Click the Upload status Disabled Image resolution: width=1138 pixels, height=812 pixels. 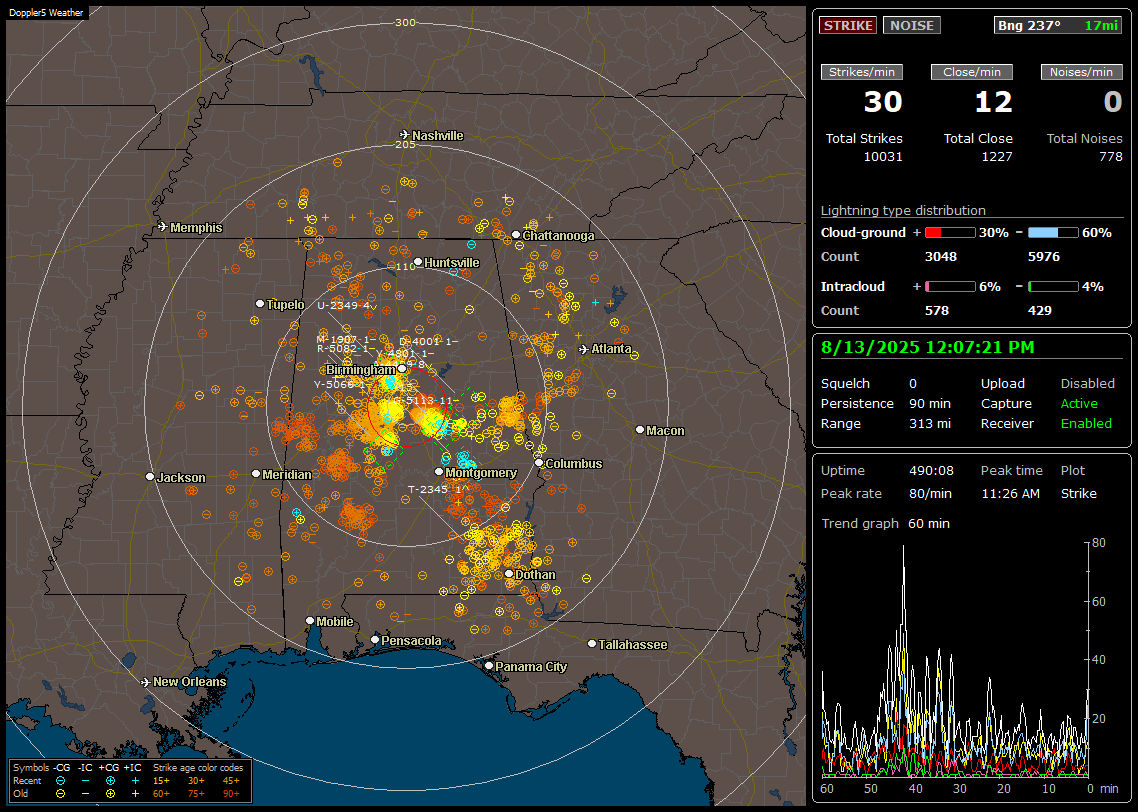coord(1087,383)
